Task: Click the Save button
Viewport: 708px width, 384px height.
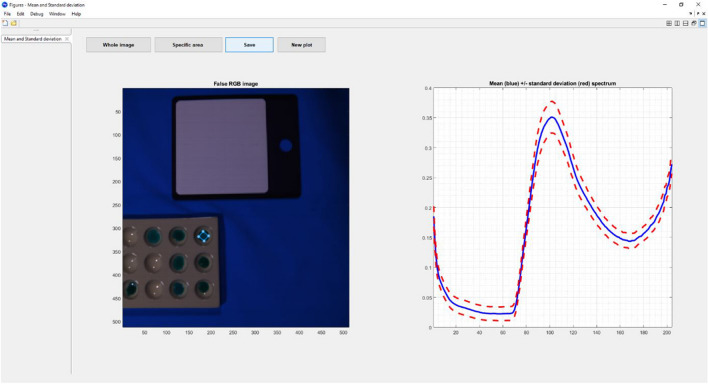Action: point(249,45)
